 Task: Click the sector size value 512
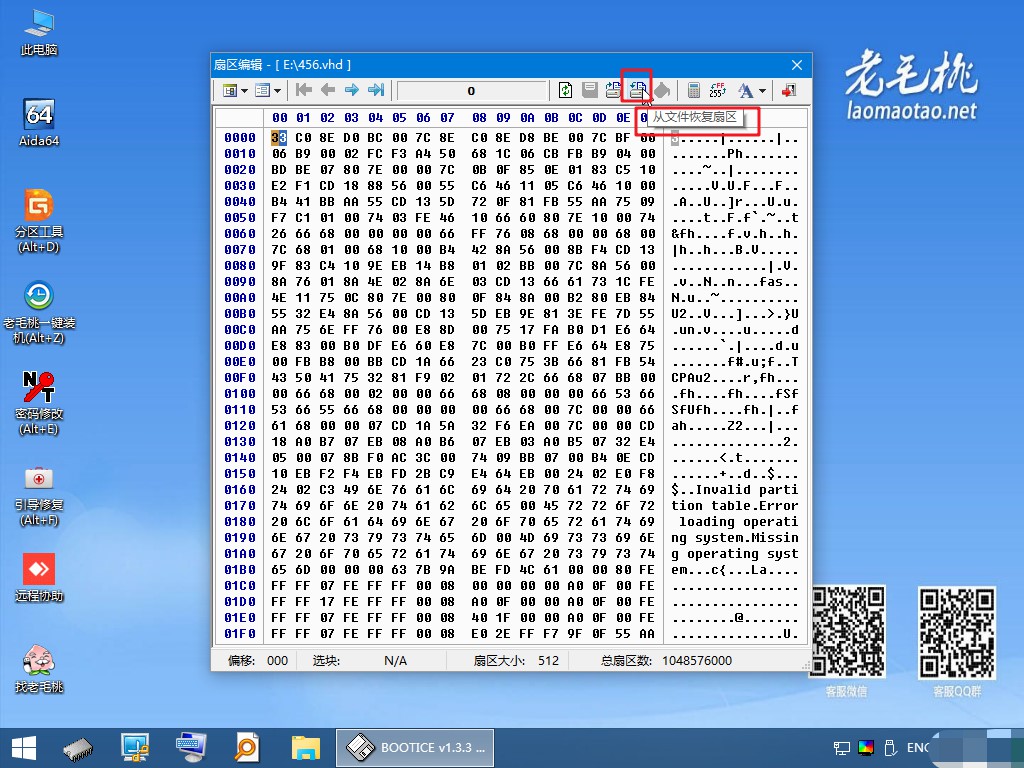(x=549, y=661)
